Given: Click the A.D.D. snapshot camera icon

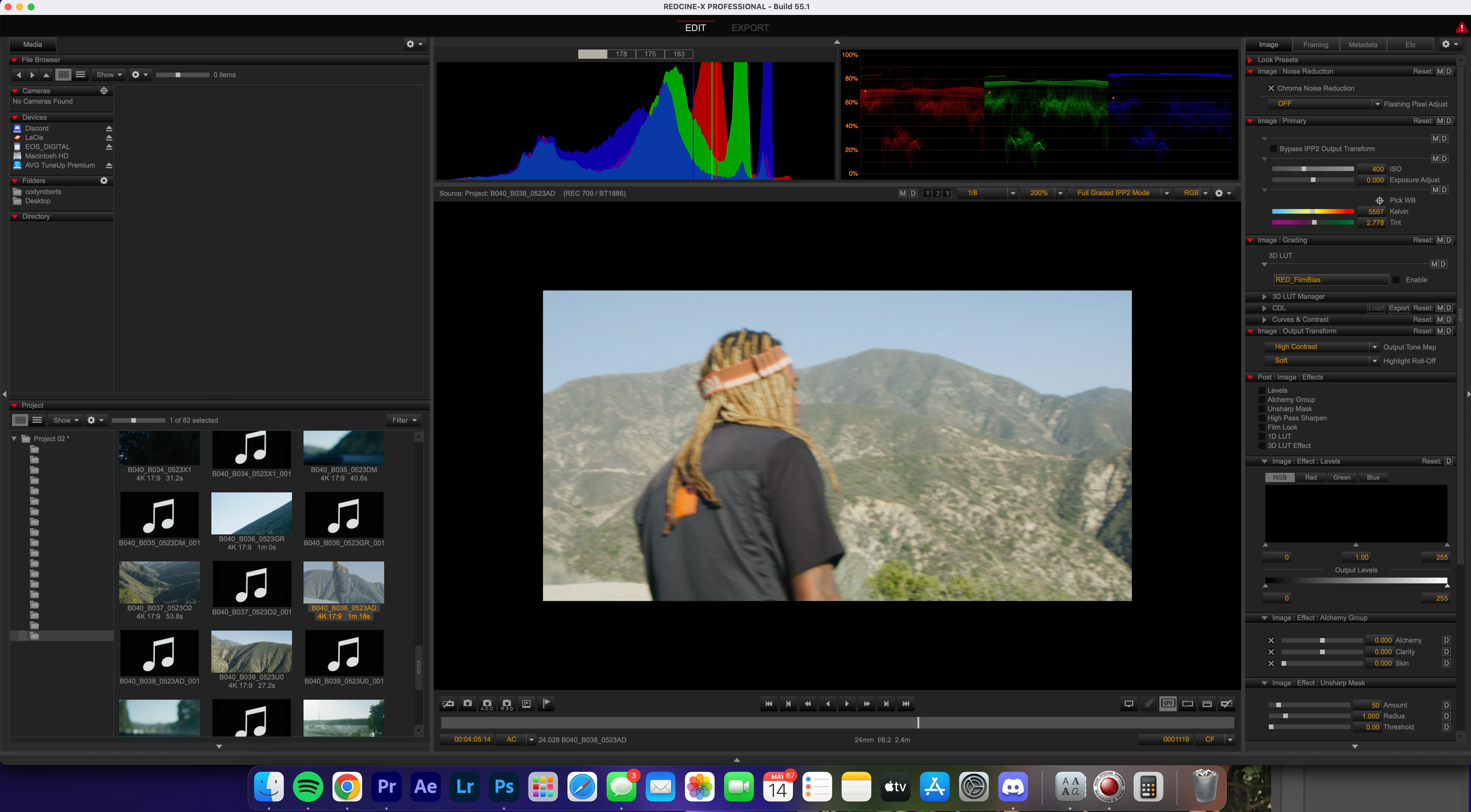Looking at the screenshot, I should [x=487, y=704].
